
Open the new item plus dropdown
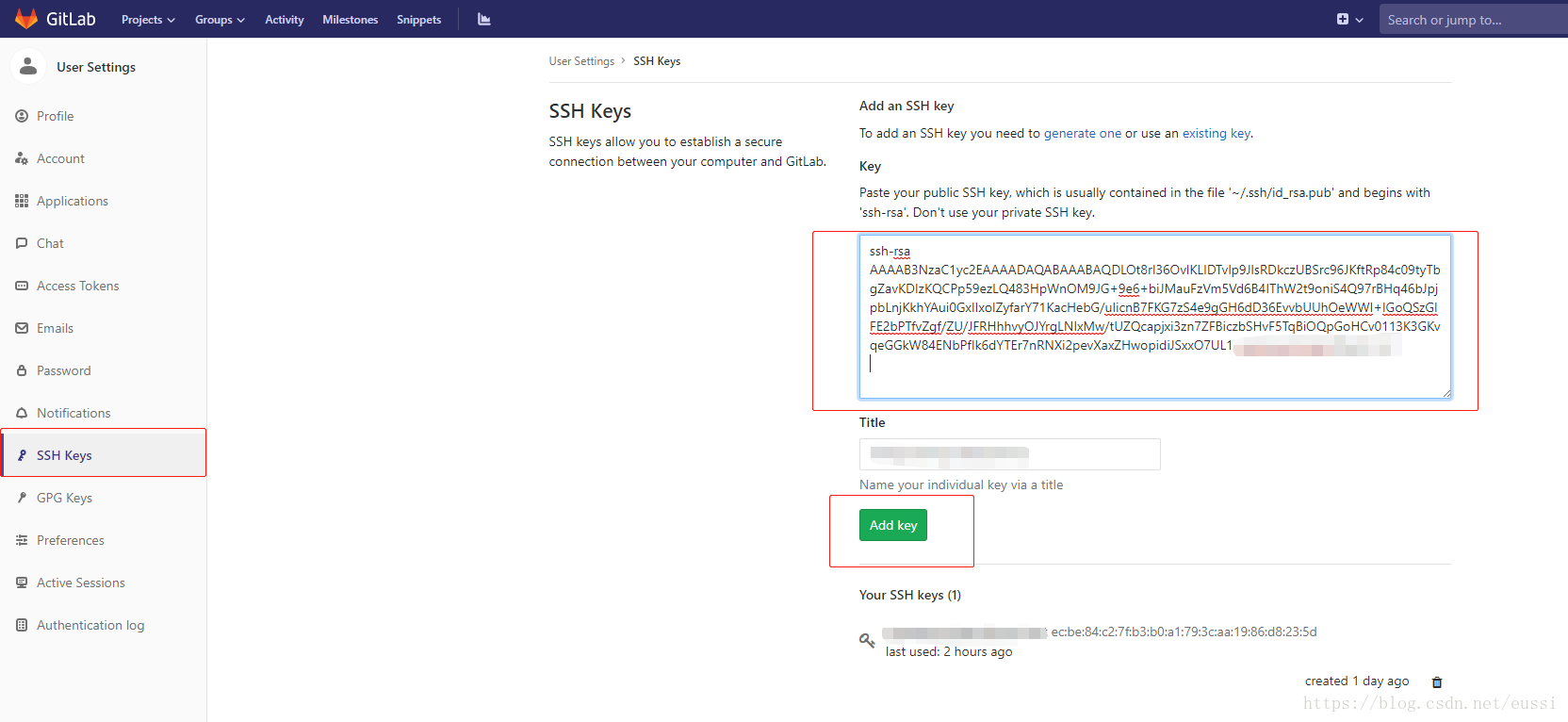pyautogui.click(x=1349, y=19)
